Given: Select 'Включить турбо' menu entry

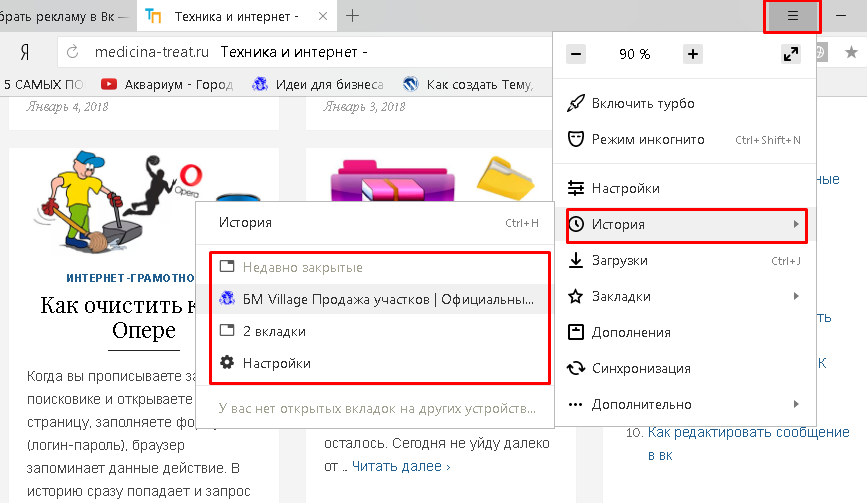Looking at the screenshot, I should click(685, 103).
